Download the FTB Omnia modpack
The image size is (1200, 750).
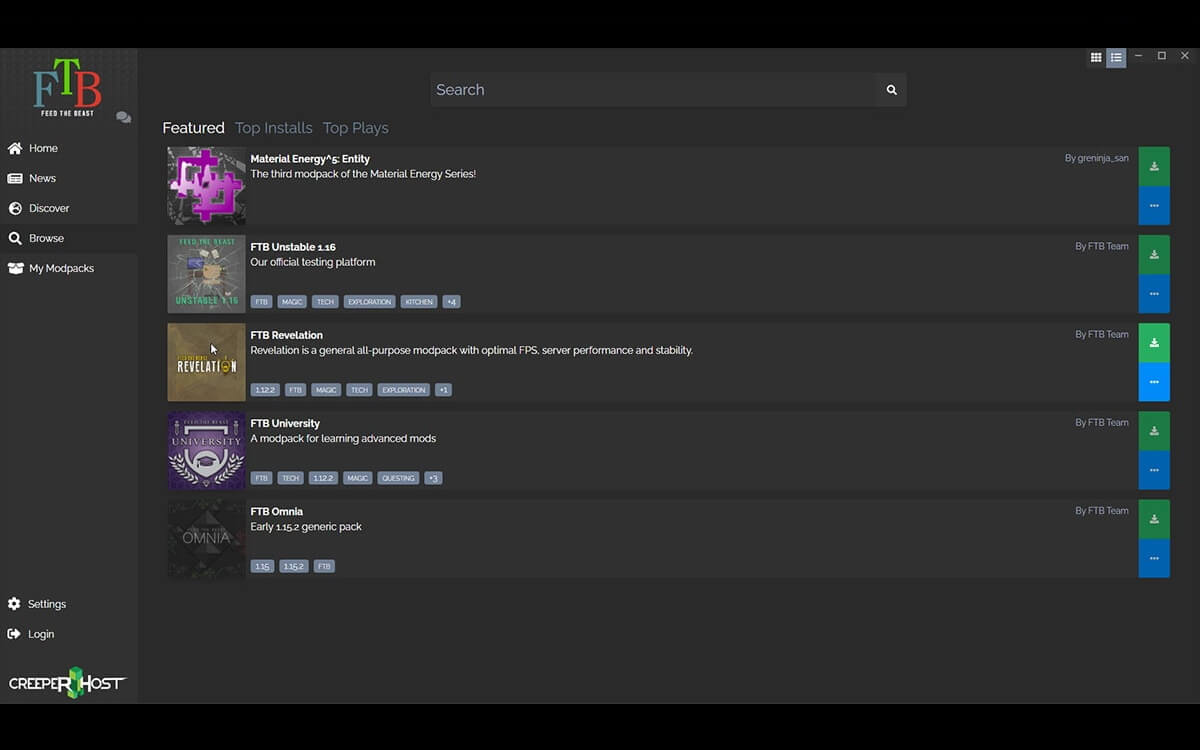click(x=1154, y=519)
